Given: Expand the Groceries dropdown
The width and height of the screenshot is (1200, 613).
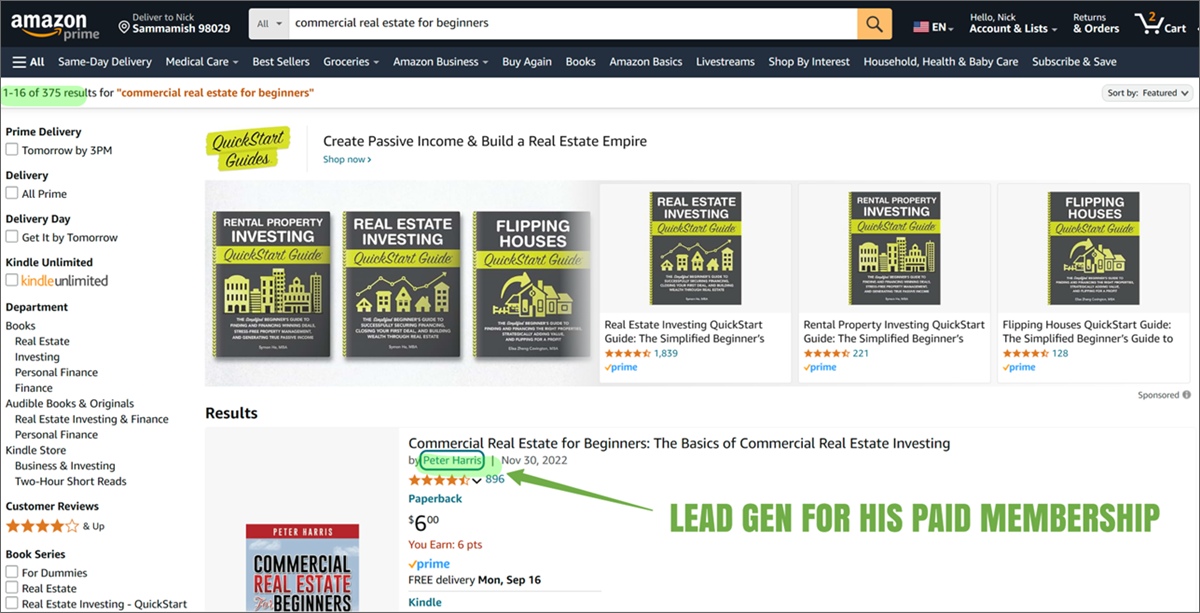Looking at the screenshot, I should coord(351,61).
